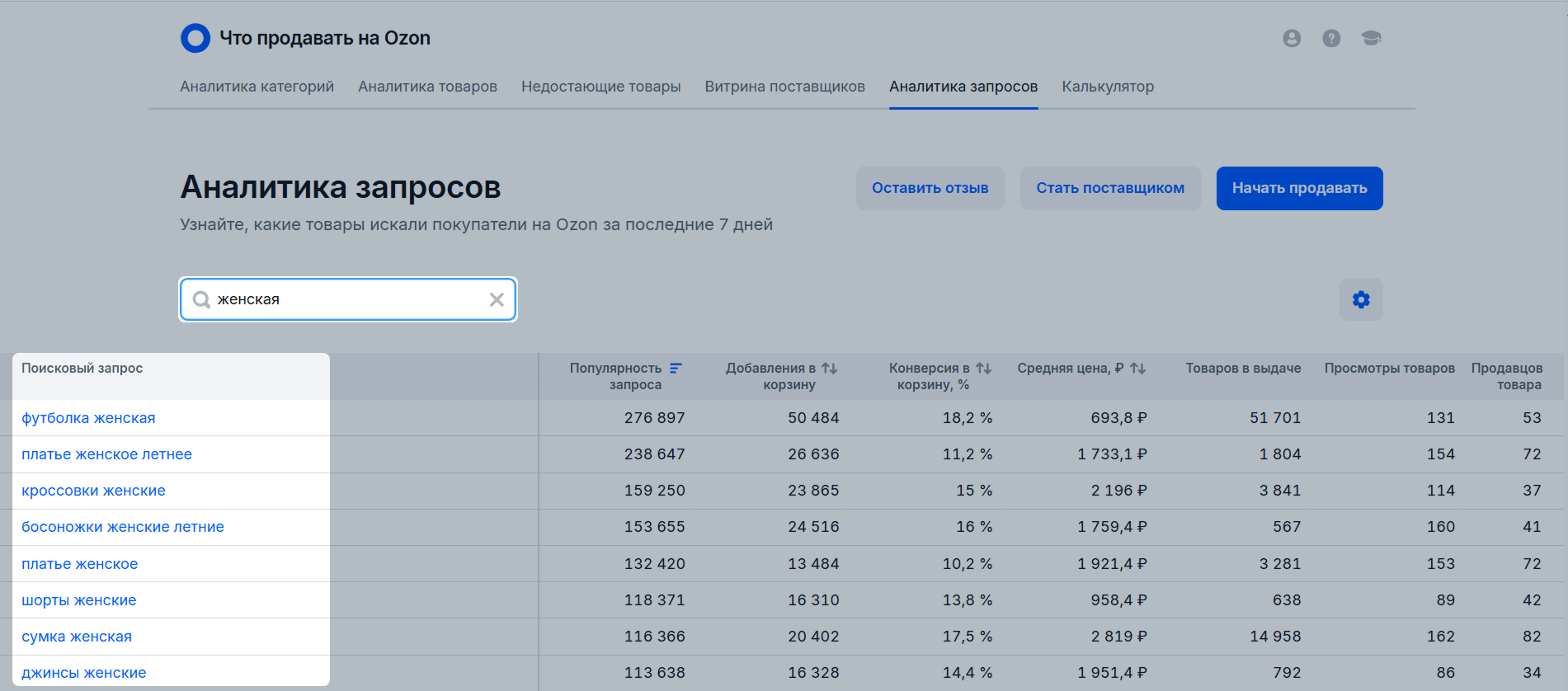
Task: Open query джинсы женские
Action: [x=83, y=673]
